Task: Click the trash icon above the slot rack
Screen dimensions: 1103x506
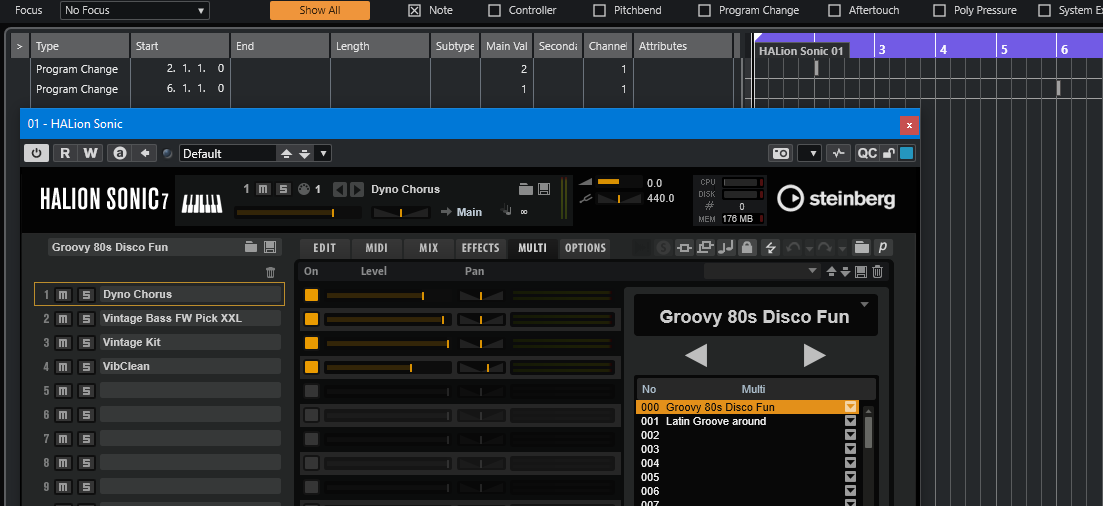Action: (x=270, y=272)
